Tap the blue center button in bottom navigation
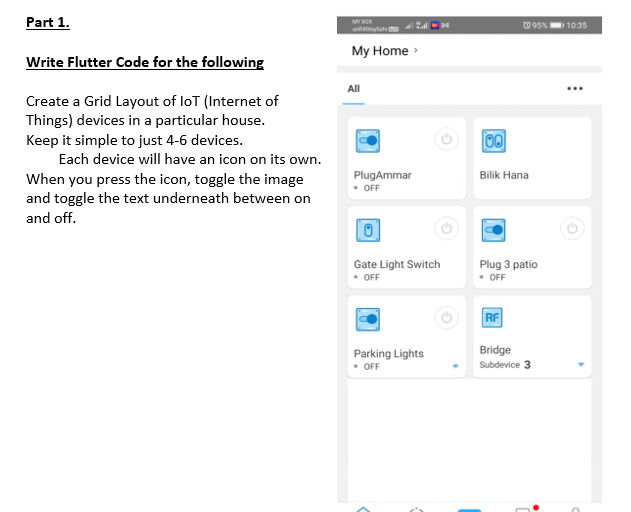The width and height of the screenshot is (631, 512). pos(469,510)
